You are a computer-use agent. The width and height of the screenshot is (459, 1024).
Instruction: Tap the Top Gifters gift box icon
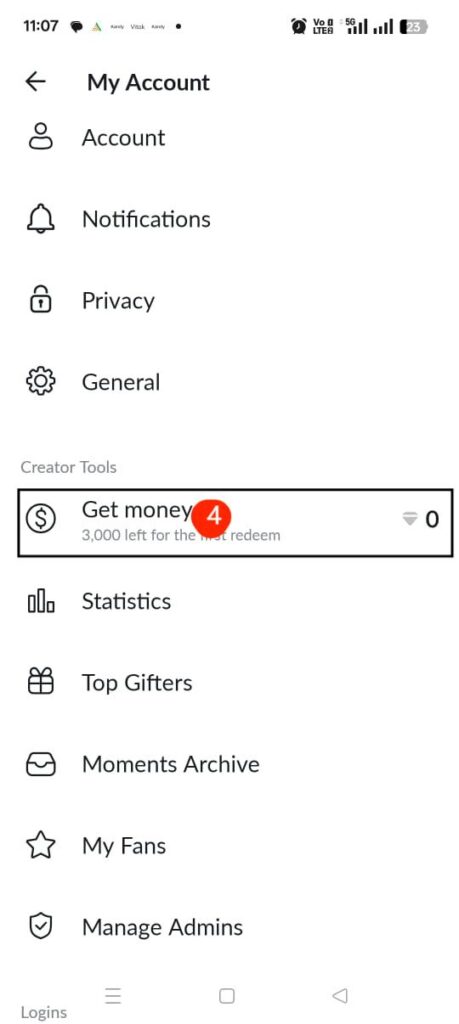click(x=40, y=682)
